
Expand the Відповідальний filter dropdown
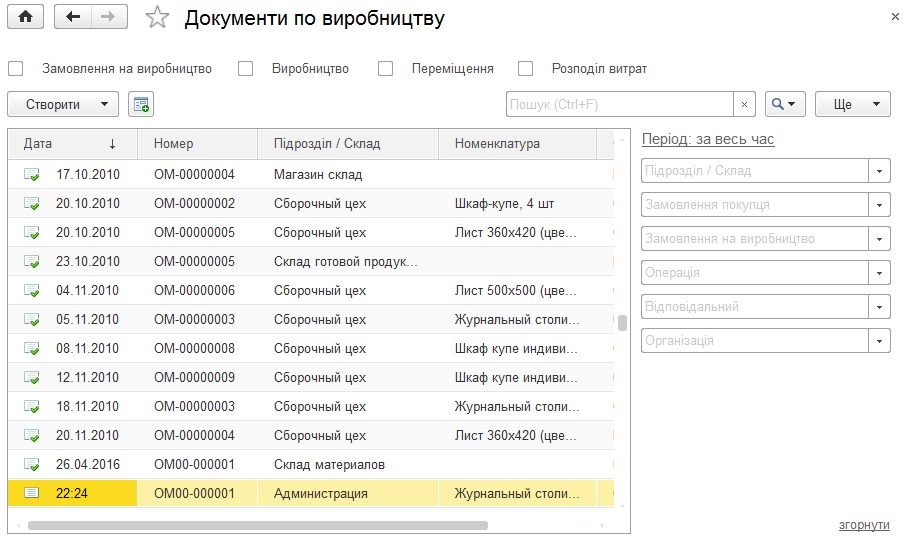[x=879, y=307]
